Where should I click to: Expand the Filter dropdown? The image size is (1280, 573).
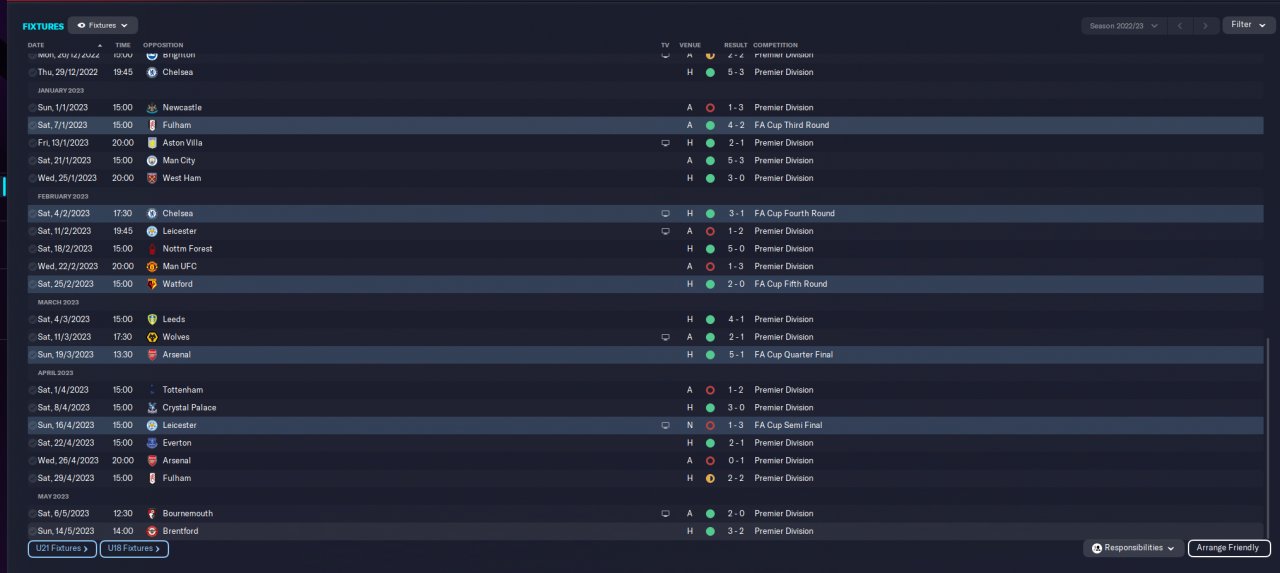[1248, 25]
